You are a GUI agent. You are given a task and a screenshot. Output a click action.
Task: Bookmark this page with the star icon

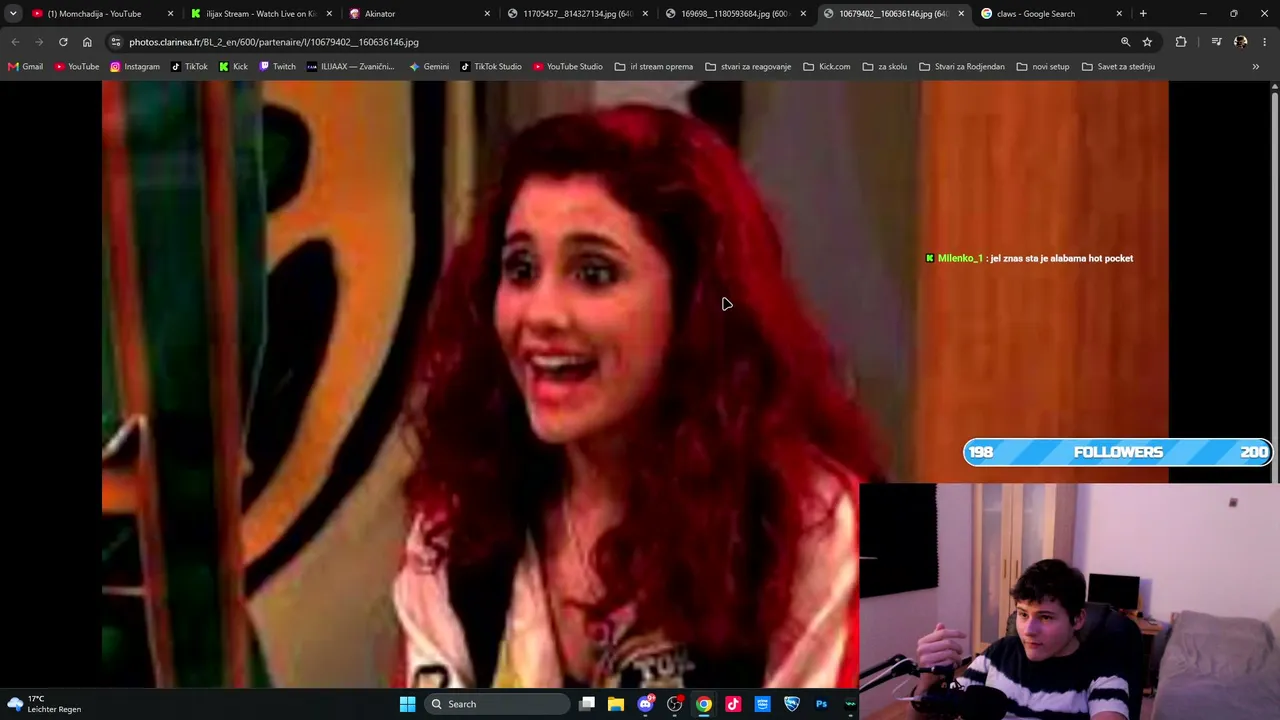coord(1147,42)
